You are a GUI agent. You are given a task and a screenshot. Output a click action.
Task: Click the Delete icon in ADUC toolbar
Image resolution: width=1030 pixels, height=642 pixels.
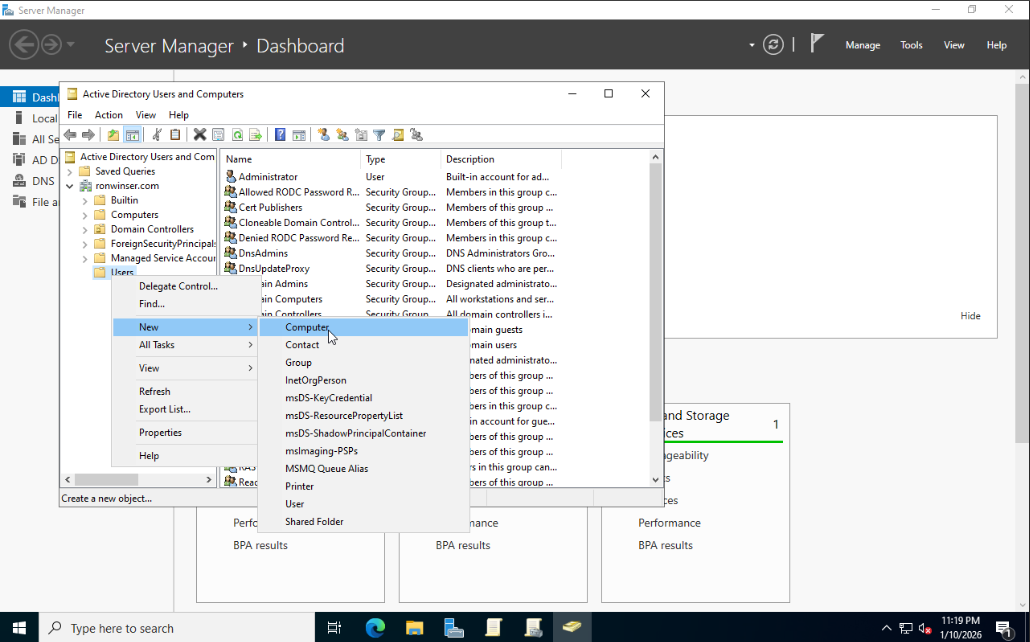point(200,135)
